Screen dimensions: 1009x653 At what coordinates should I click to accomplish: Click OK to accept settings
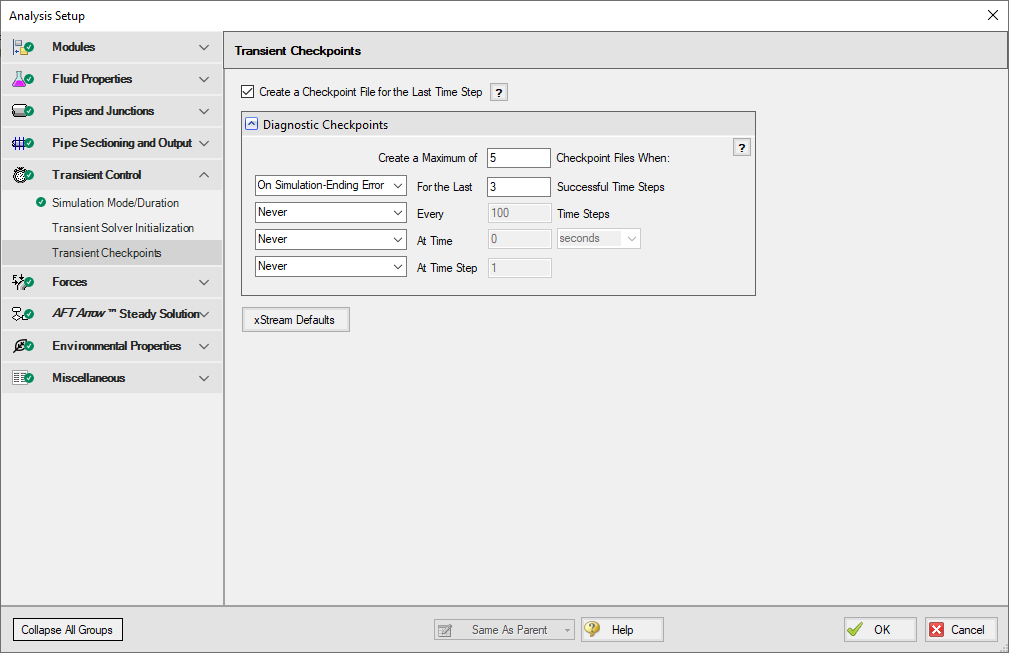click(x=880, y=630)
